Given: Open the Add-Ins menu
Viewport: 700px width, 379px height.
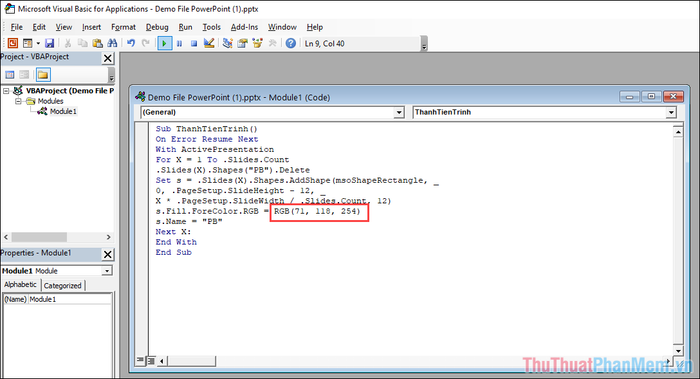Looking at the screenshot, I should [x=244, y=27].
